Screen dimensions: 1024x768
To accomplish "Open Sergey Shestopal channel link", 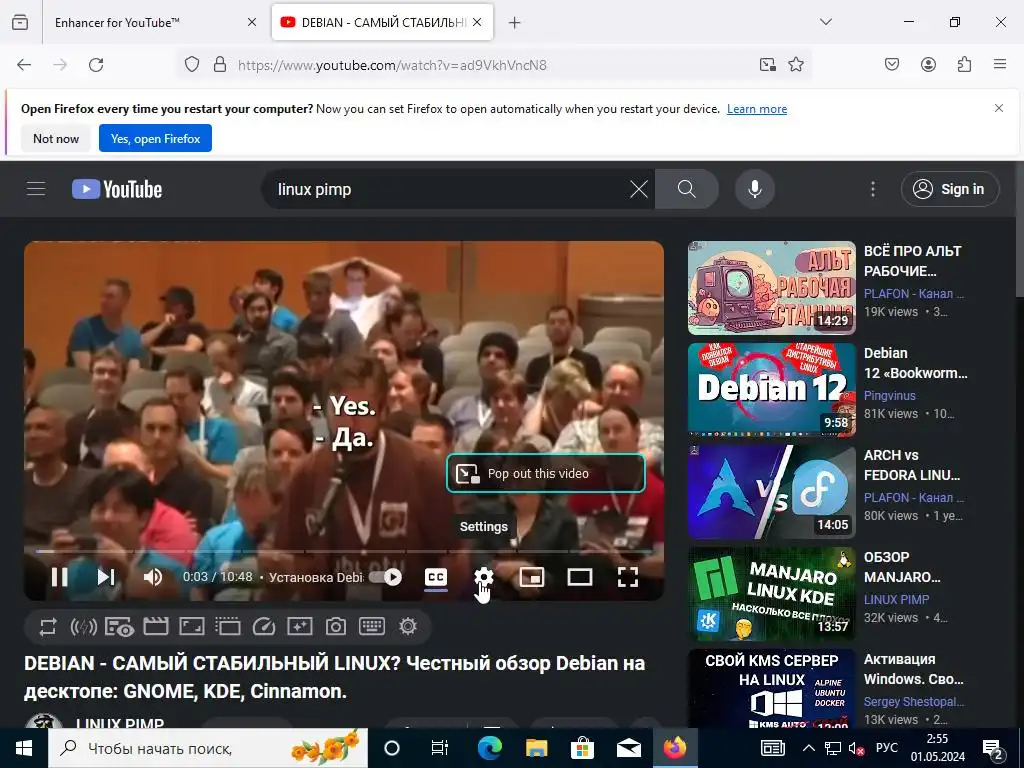I will pyautogui.click(x=914, y=701).
